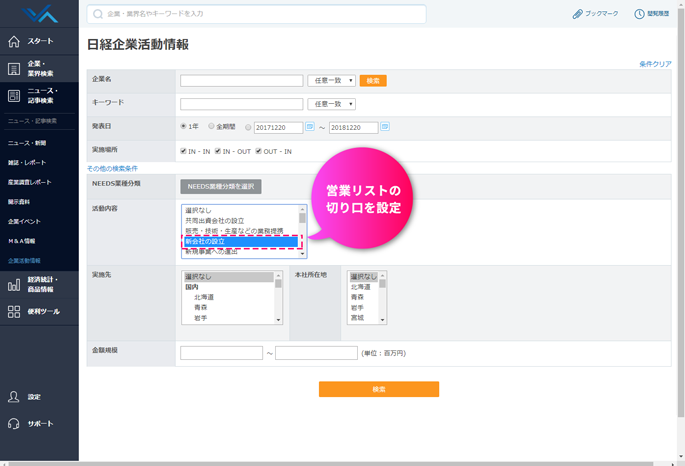Screen dimensions: 685x466
Task: Click the 実施先 list scrollbar thumb
Action: pos(278,283)
